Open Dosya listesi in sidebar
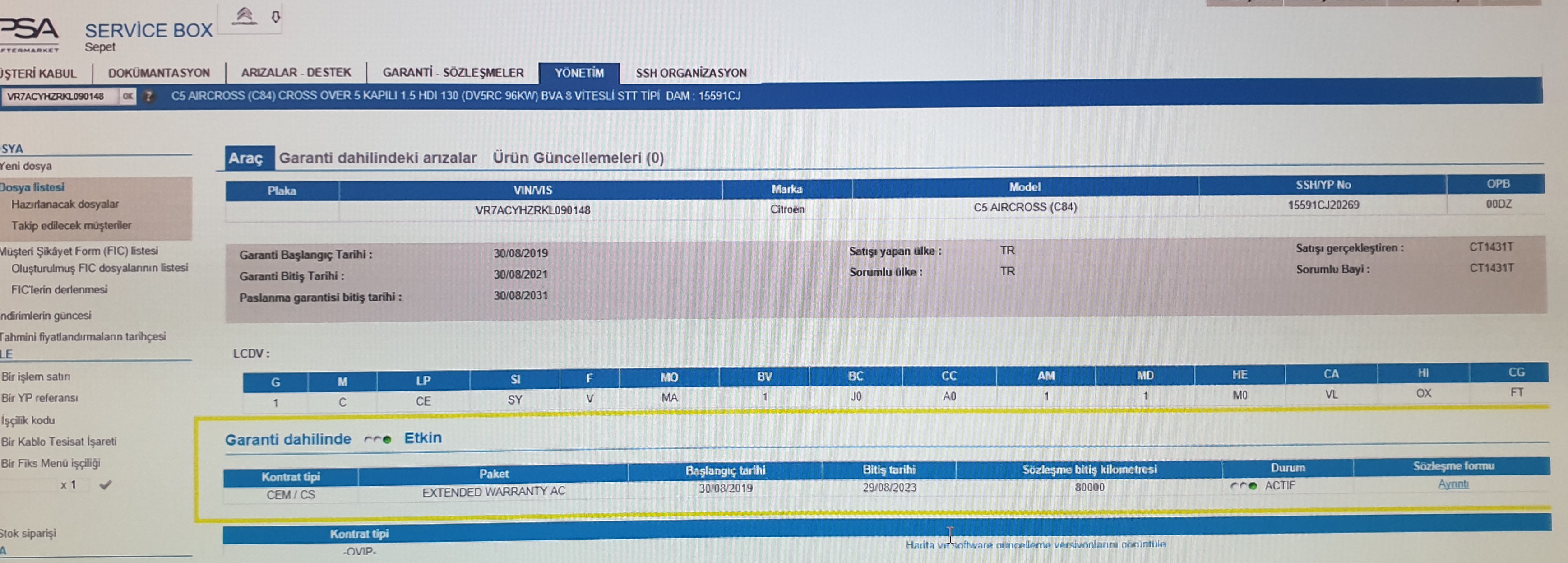Screen dimensions: 1568x563 pos(32,187)
